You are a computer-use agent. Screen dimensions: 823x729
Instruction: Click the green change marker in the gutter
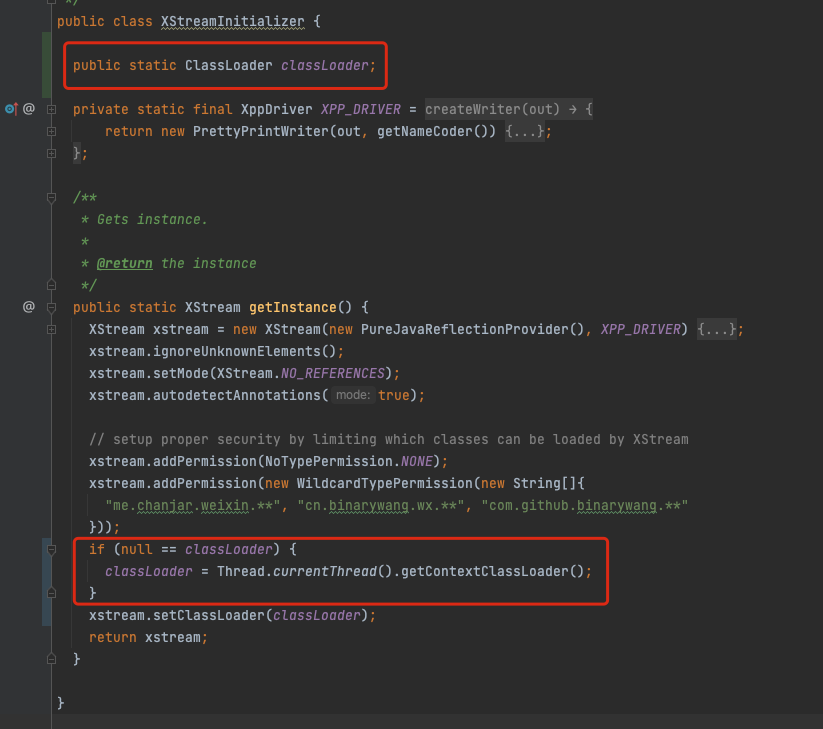(x=46, y=65)
